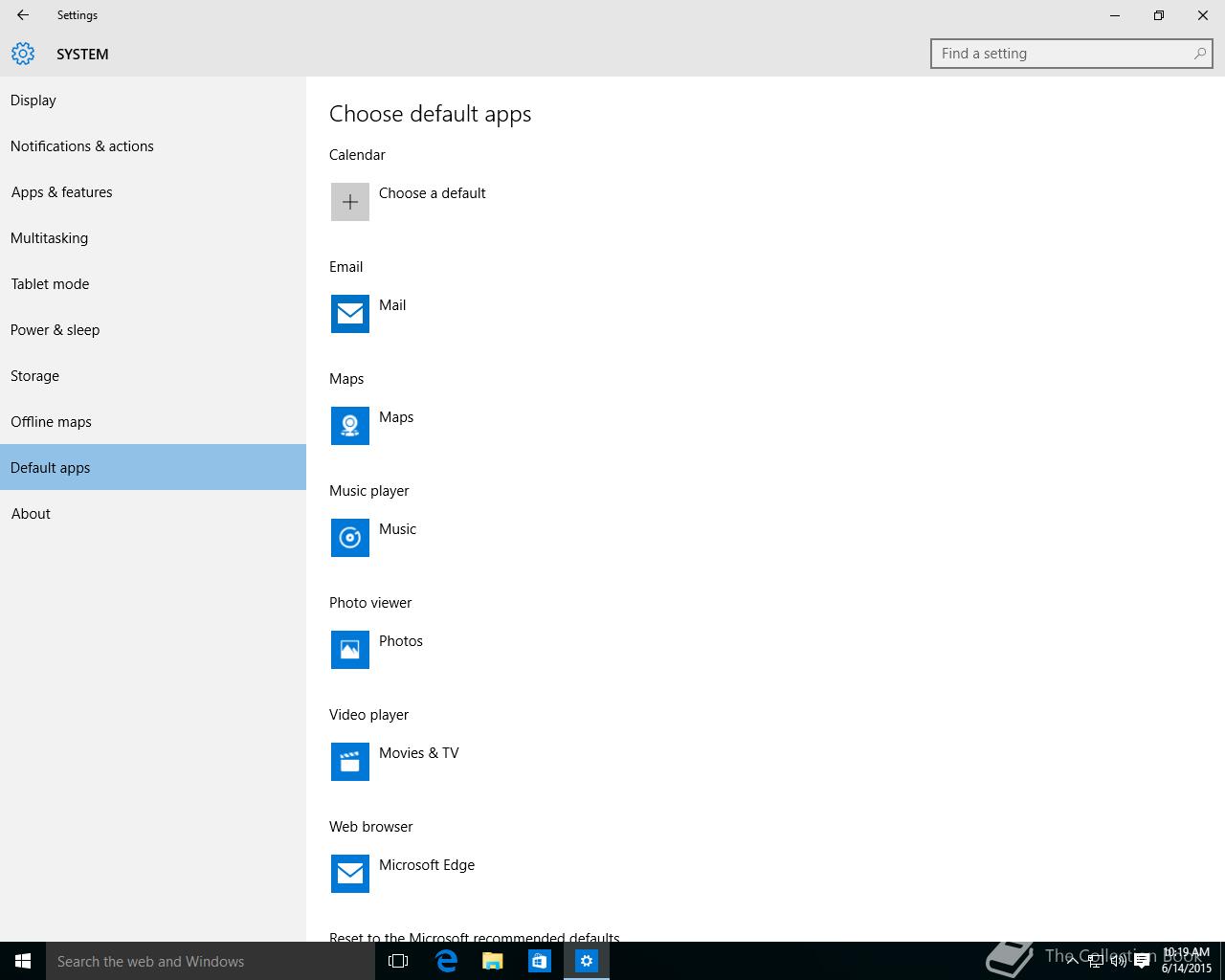This screenshot has width=1225, height=980.
Task: Change the Movies & TV default label
Action: click(419, 753)
